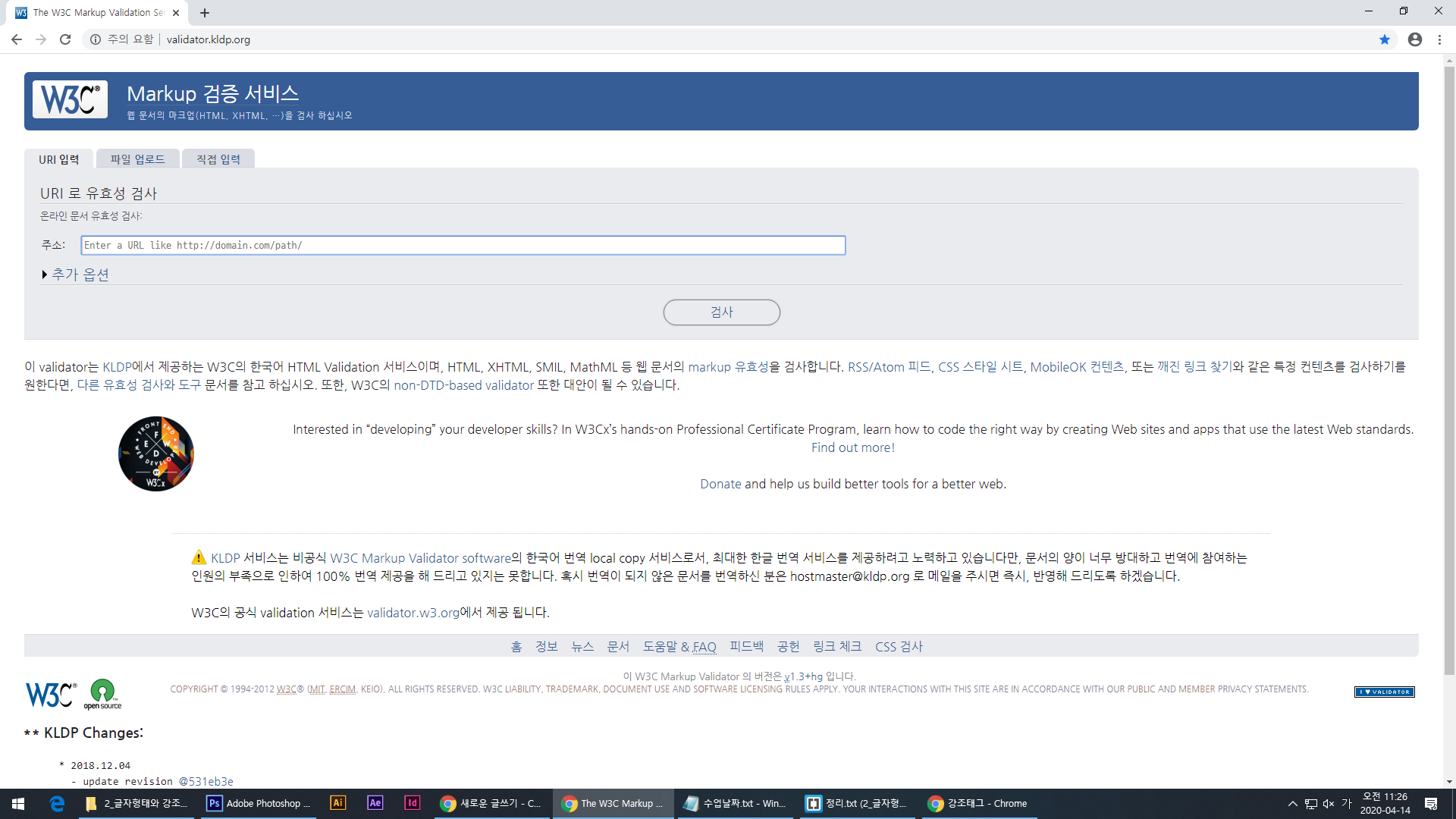Open Chrome three-dot menu

[x=1439, y=39]
